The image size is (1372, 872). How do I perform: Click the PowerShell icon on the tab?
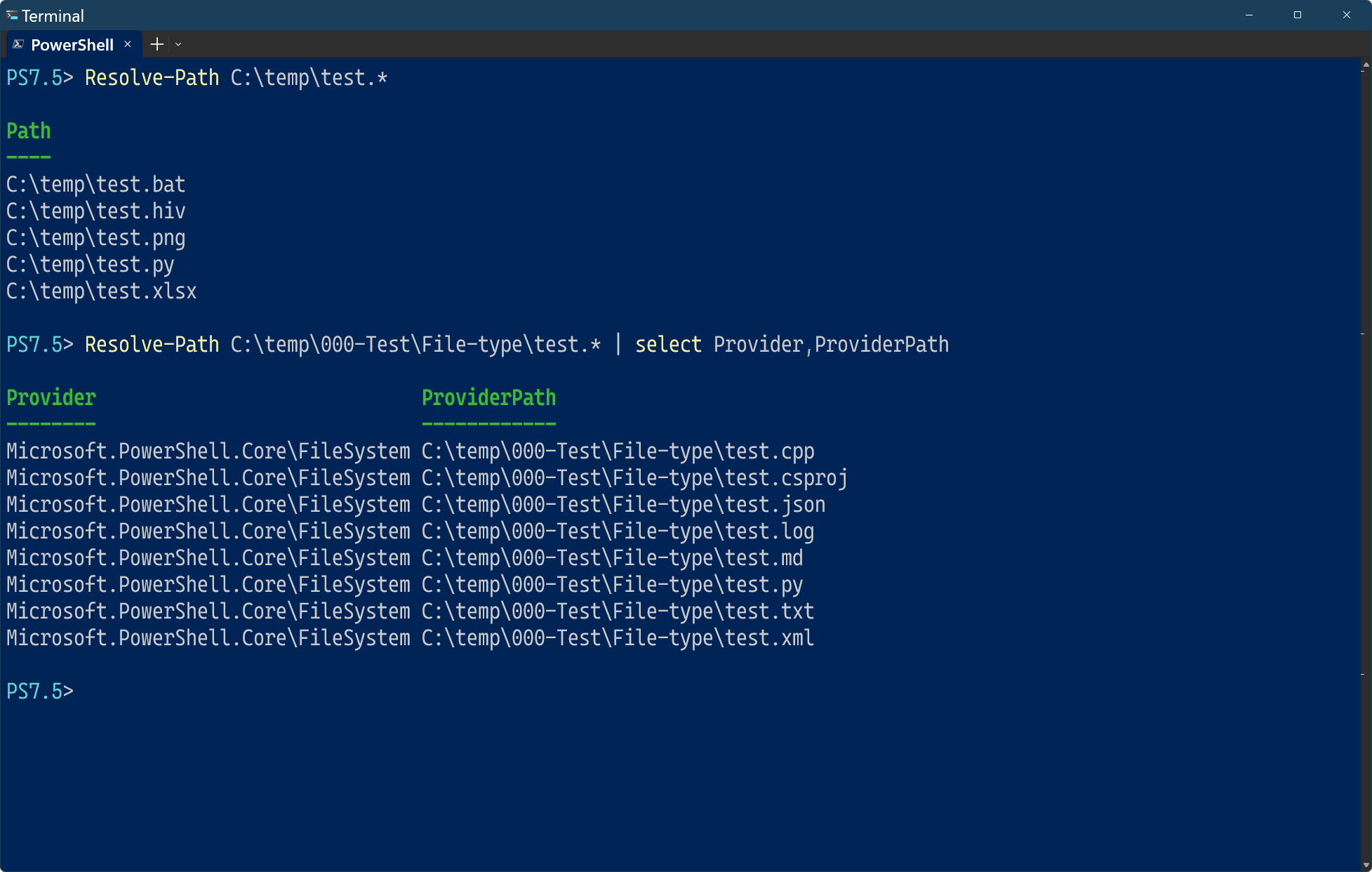tap(18, 44)
